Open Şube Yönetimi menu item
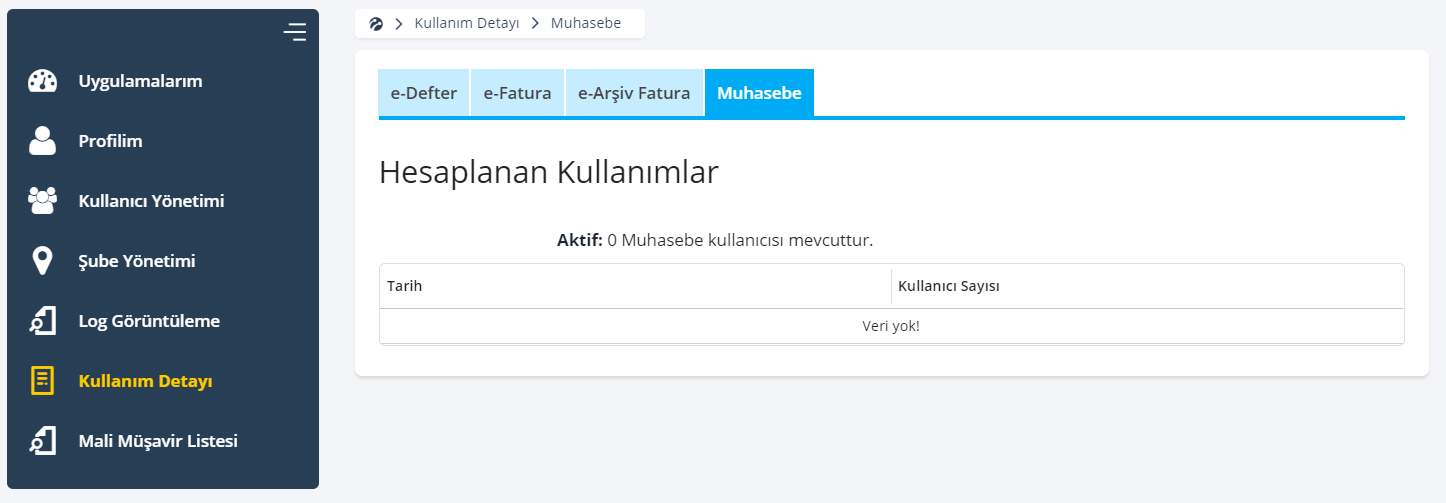 137,261
